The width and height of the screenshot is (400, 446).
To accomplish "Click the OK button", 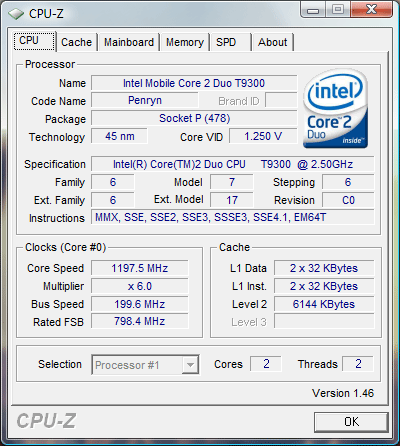I will (x=351, y=422).
